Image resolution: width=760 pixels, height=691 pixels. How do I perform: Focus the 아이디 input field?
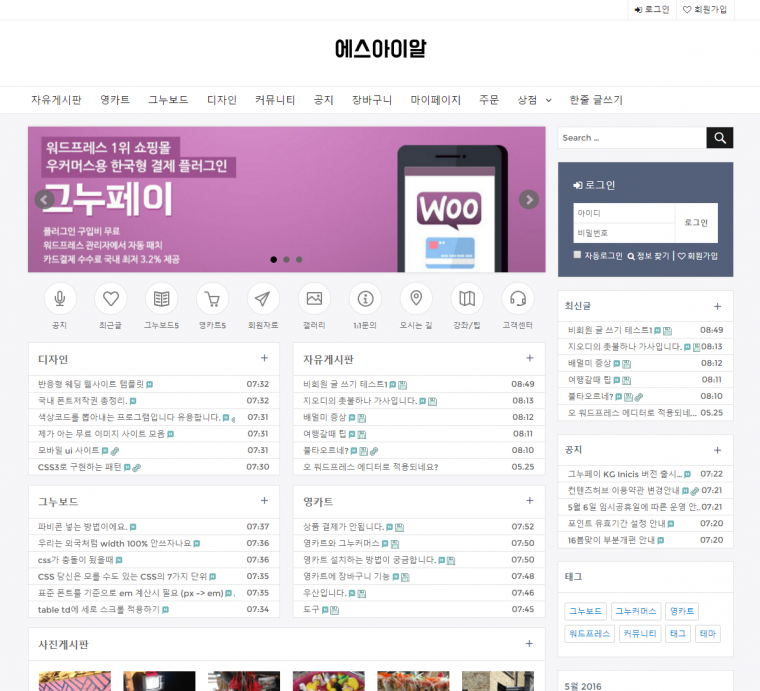(624, 213)
